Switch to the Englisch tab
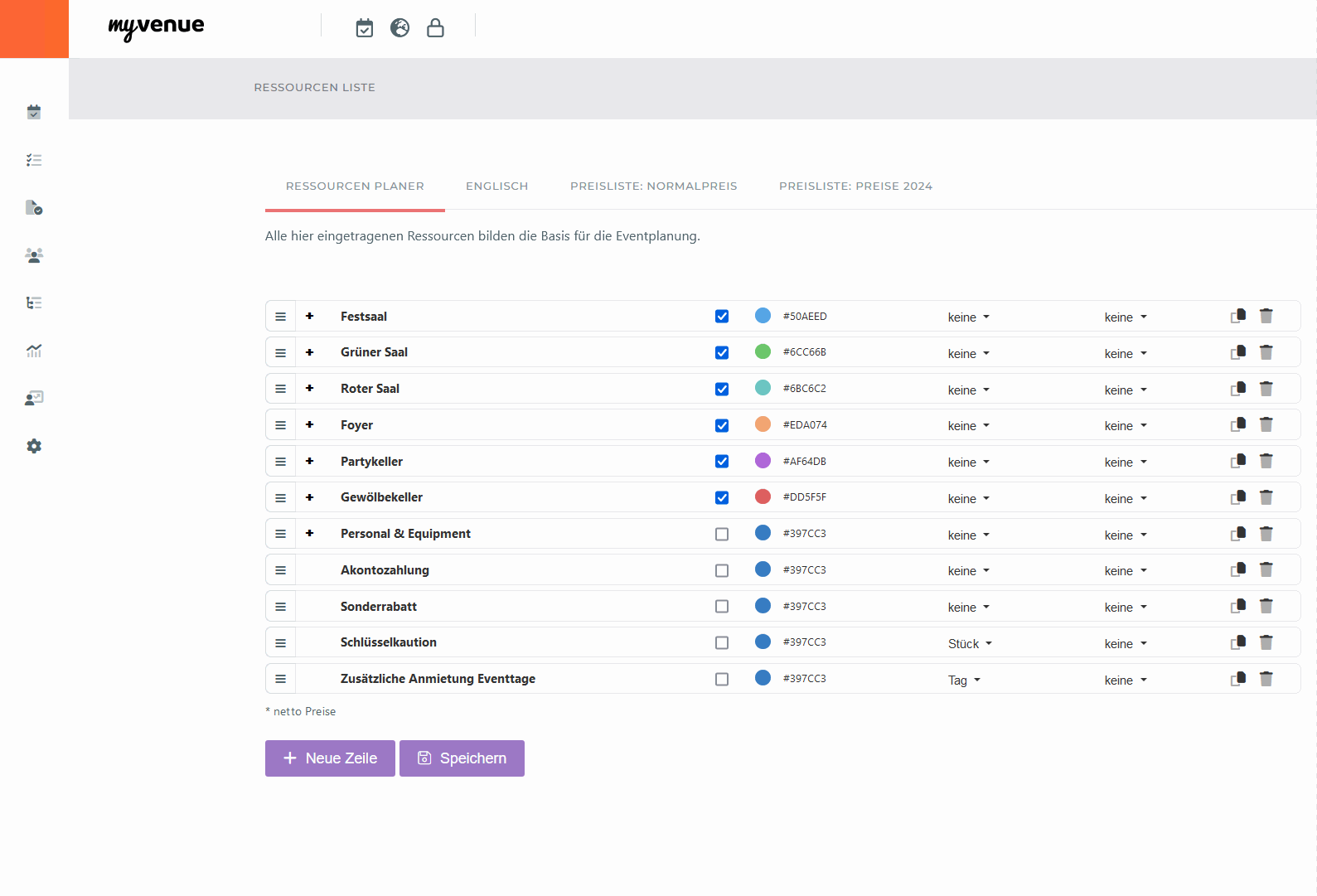1317x896 pixels. pos(496,186)
